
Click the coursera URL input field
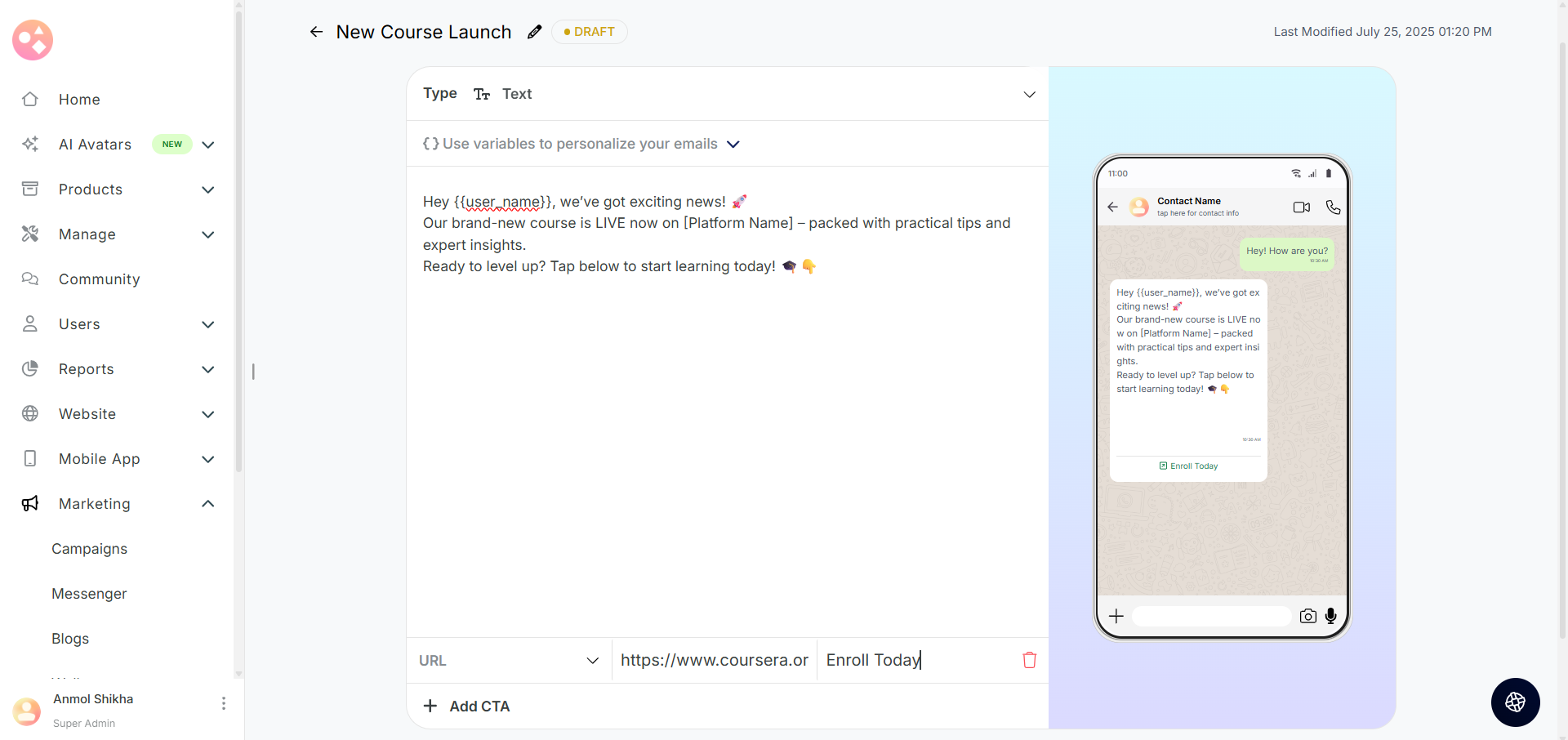point(714,660)
